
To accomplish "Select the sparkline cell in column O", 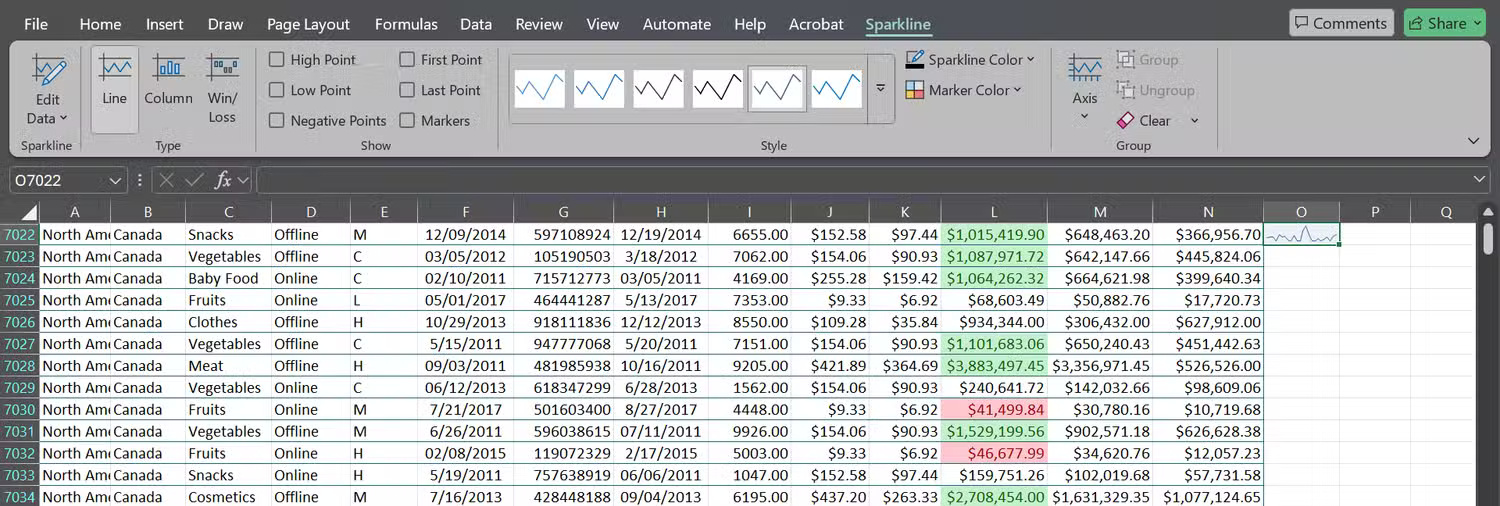I will [1301, 235].
